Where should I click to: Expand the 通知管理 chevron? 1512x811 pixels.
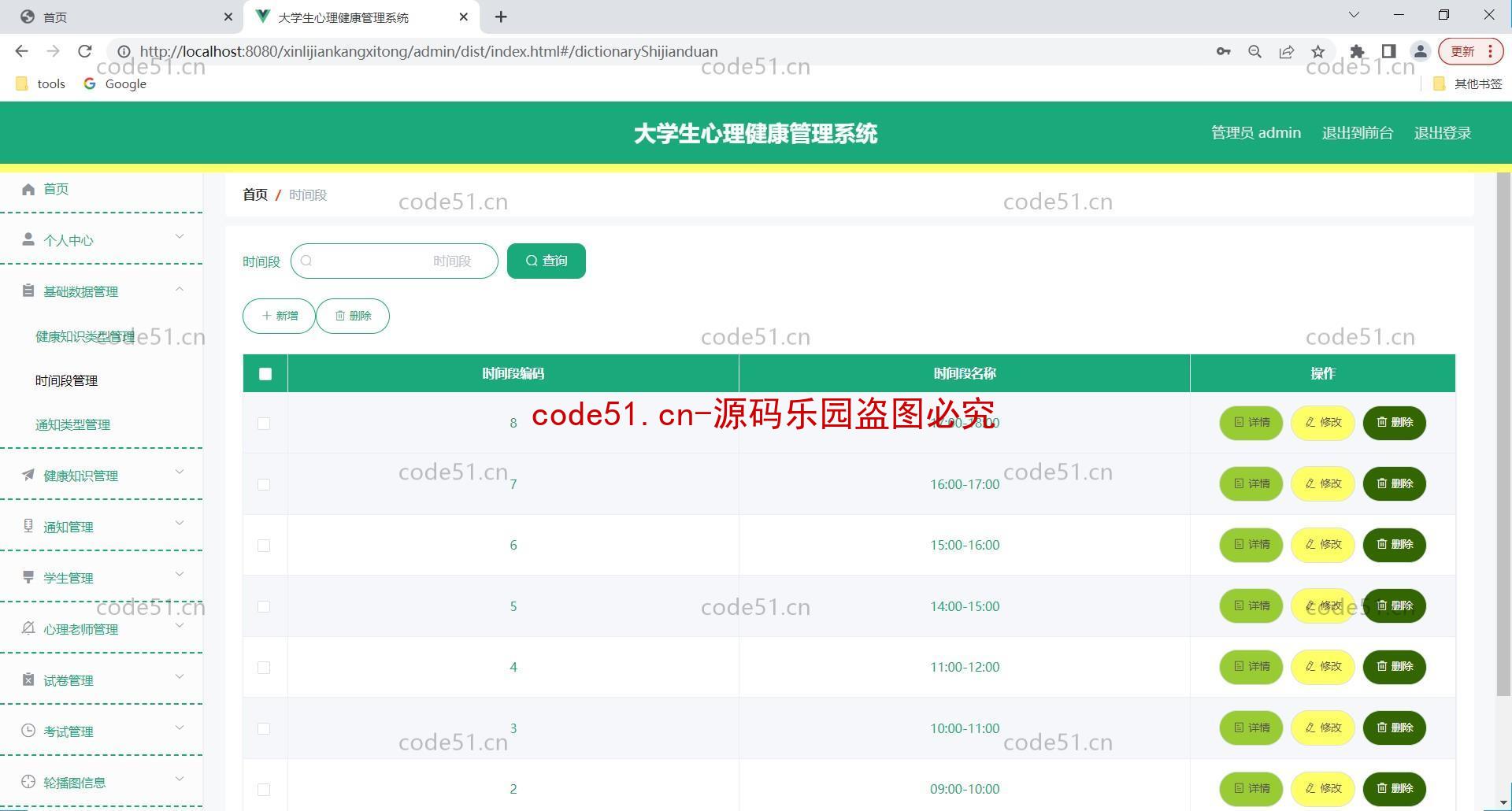tap(180, 523)
